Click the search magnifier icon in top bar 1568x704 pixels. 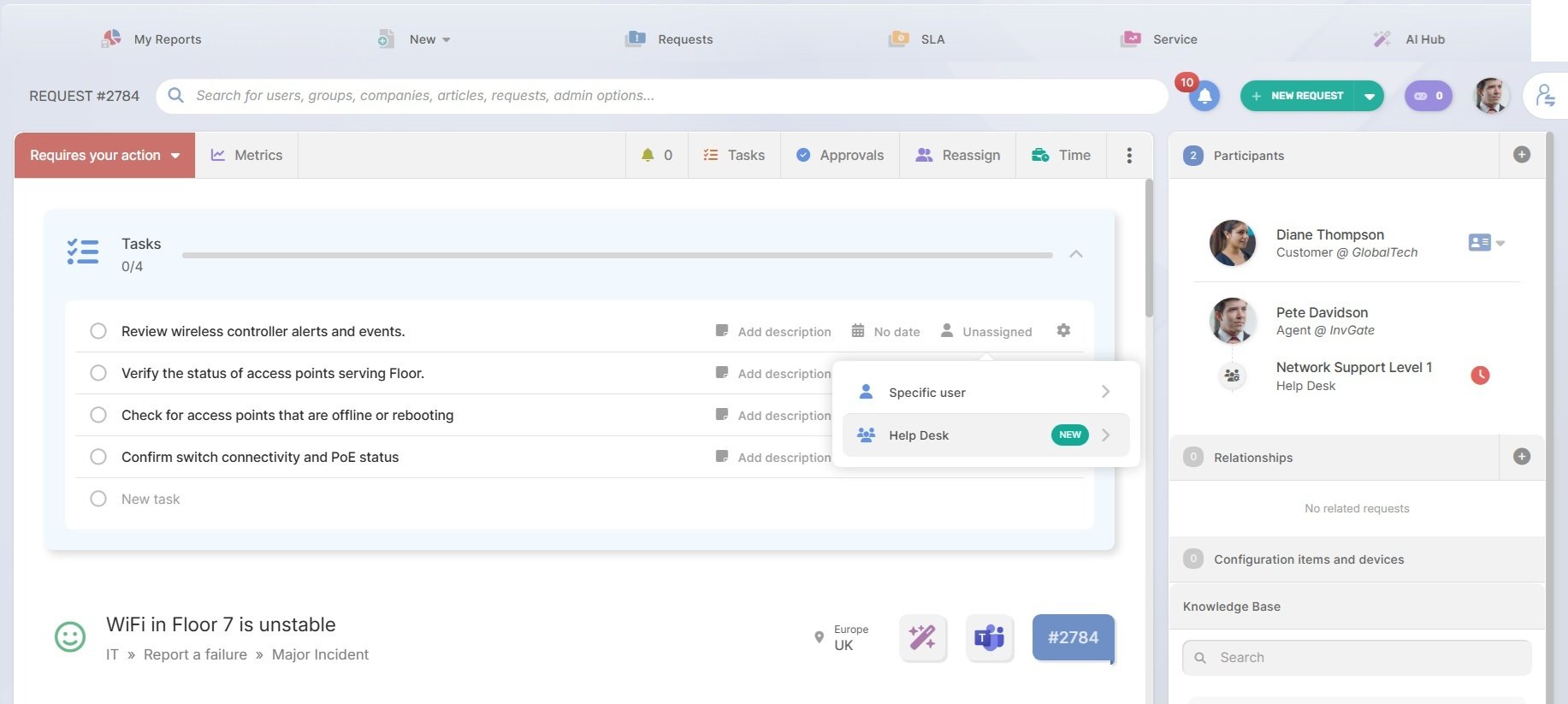point(176,96)
